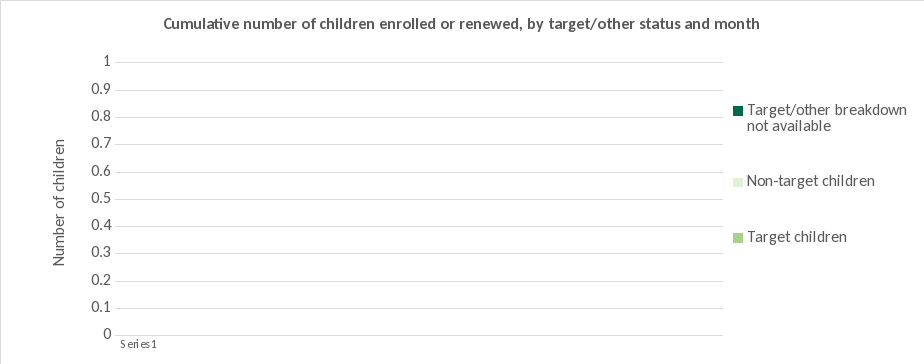This screenshot has width=924, height=364.
Task: Select the Target children legend swatch
Action: 738,238
